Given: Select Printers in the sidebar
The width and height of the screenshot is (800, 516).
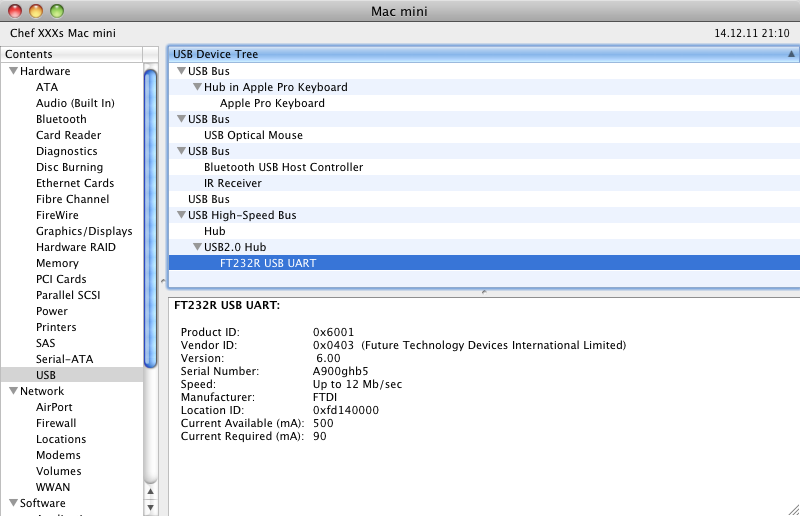Looking at the screenshot, I should tap(56, 327).
